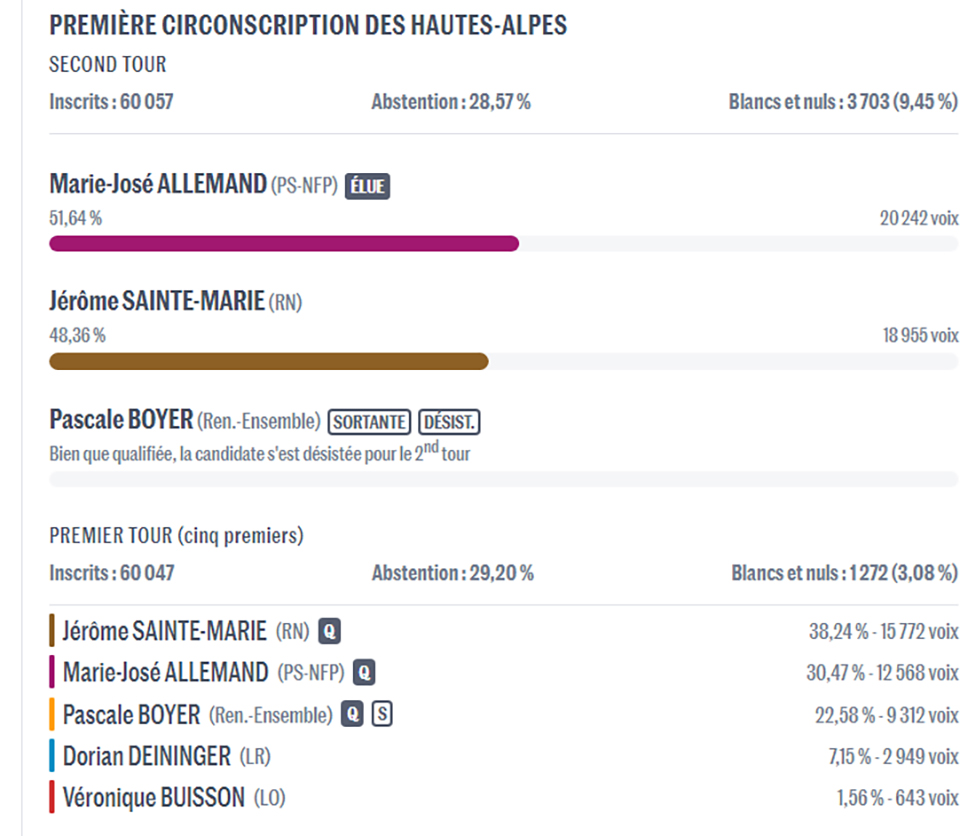Screen dimensions: 960x836
Task: Click the PREMIER TOUR (cinq premiers) heading
Action: (x=176, y=536)
